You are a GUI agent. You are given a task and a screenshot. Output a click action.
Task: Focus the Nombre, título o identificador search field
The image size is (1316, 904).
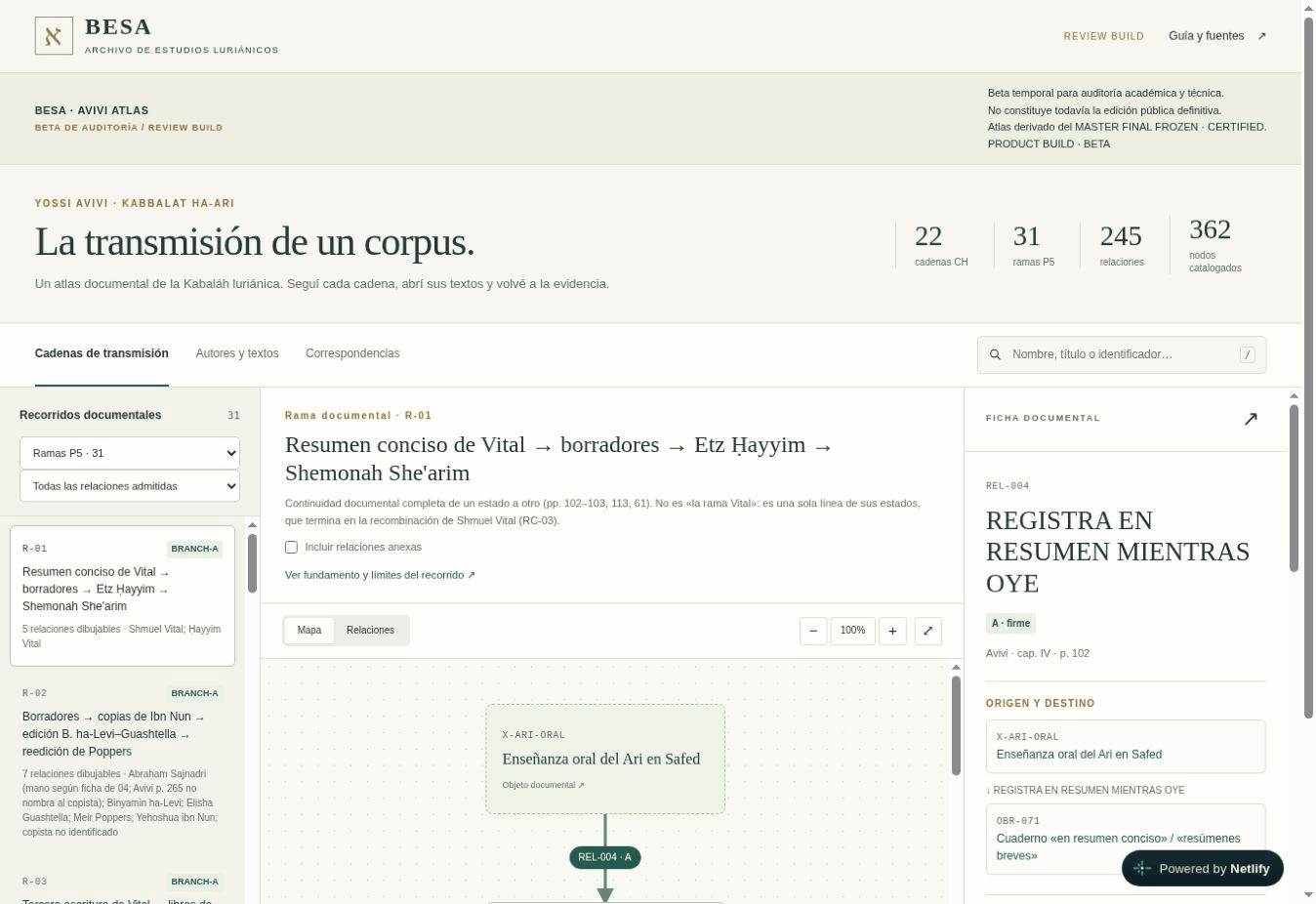[x=1122, y=354]
